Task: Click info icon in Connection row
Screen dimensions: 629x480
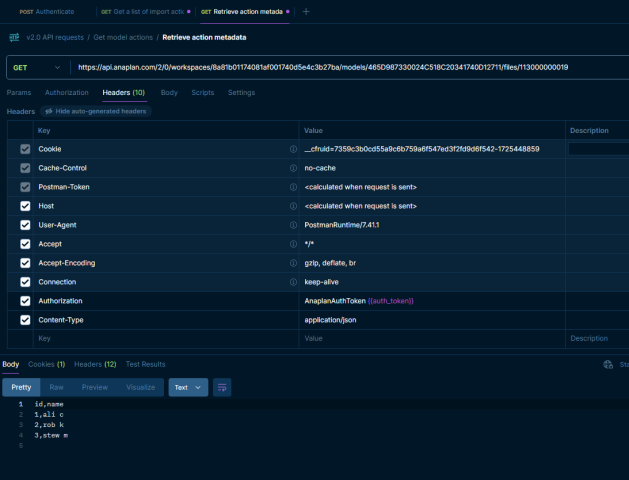Action: coord(293,282)
